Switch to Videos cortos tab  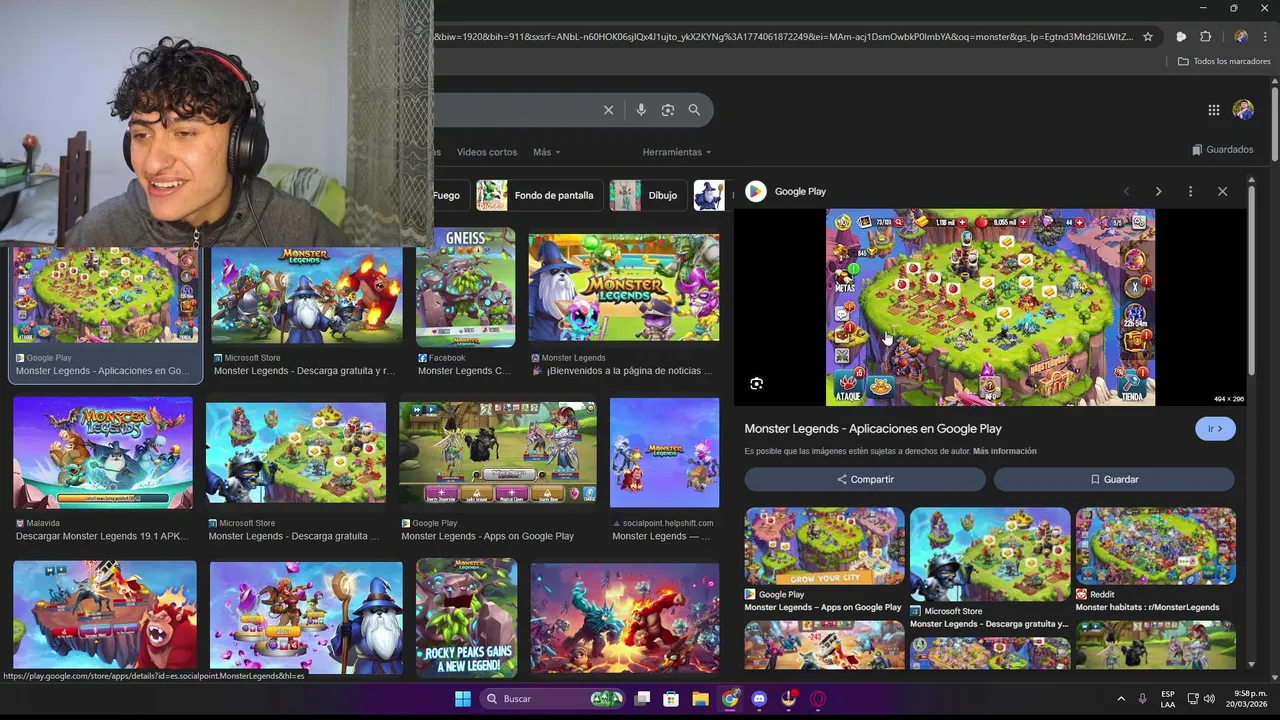pyautogui.click(x=487, y=152)
